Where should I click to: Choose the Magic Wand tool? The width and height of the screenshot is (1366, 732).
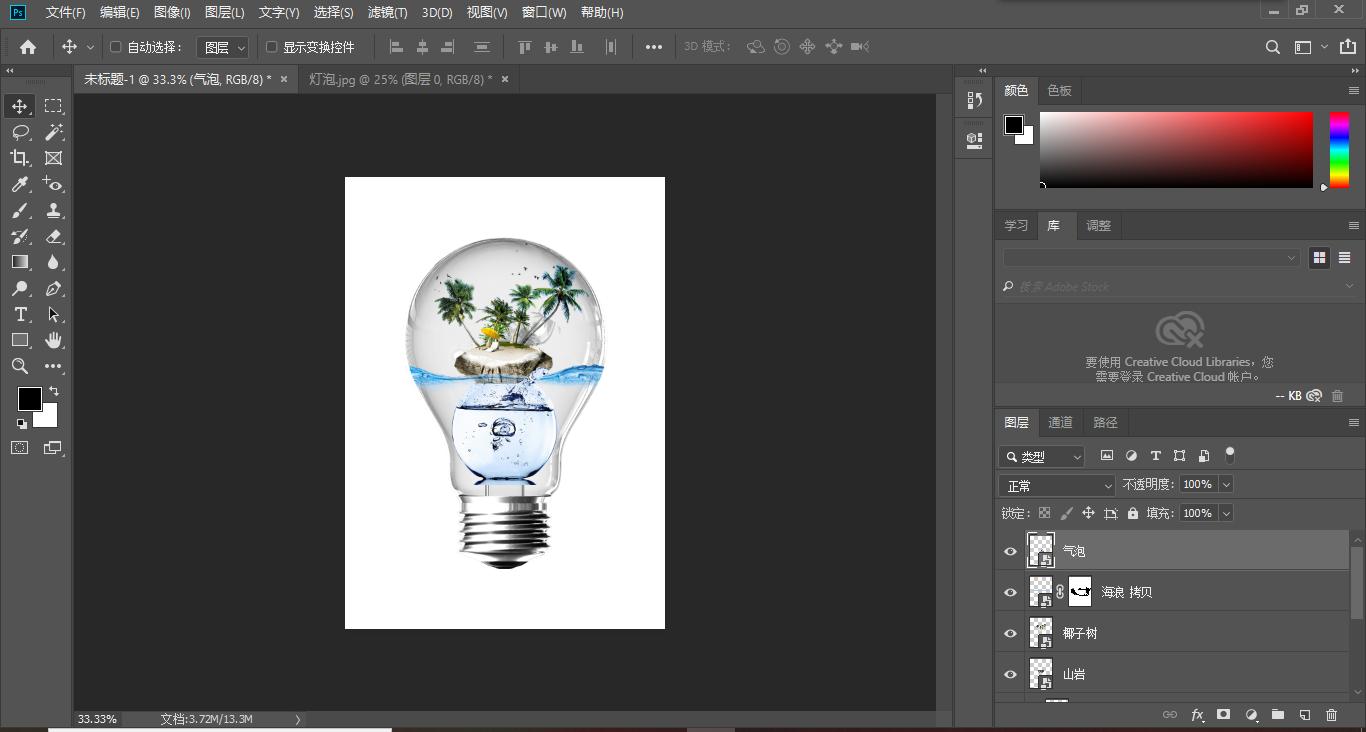pyautogui.click(x=54, y=132)
